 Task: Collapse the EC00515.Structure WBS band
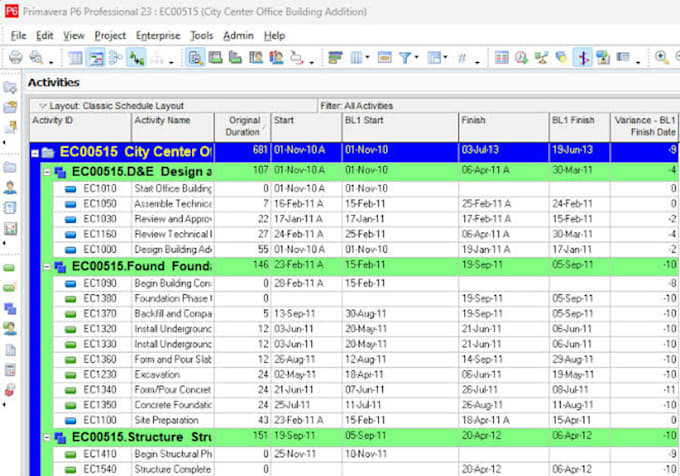point(47,437)
